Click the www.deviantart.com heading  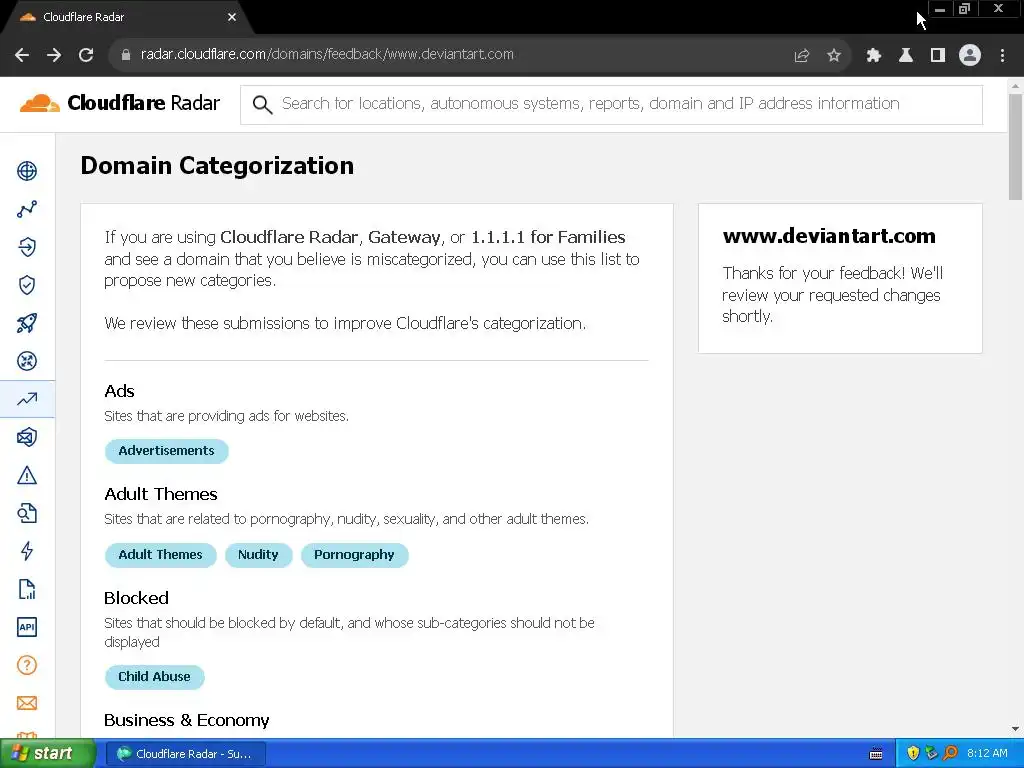tap(829, 236)
